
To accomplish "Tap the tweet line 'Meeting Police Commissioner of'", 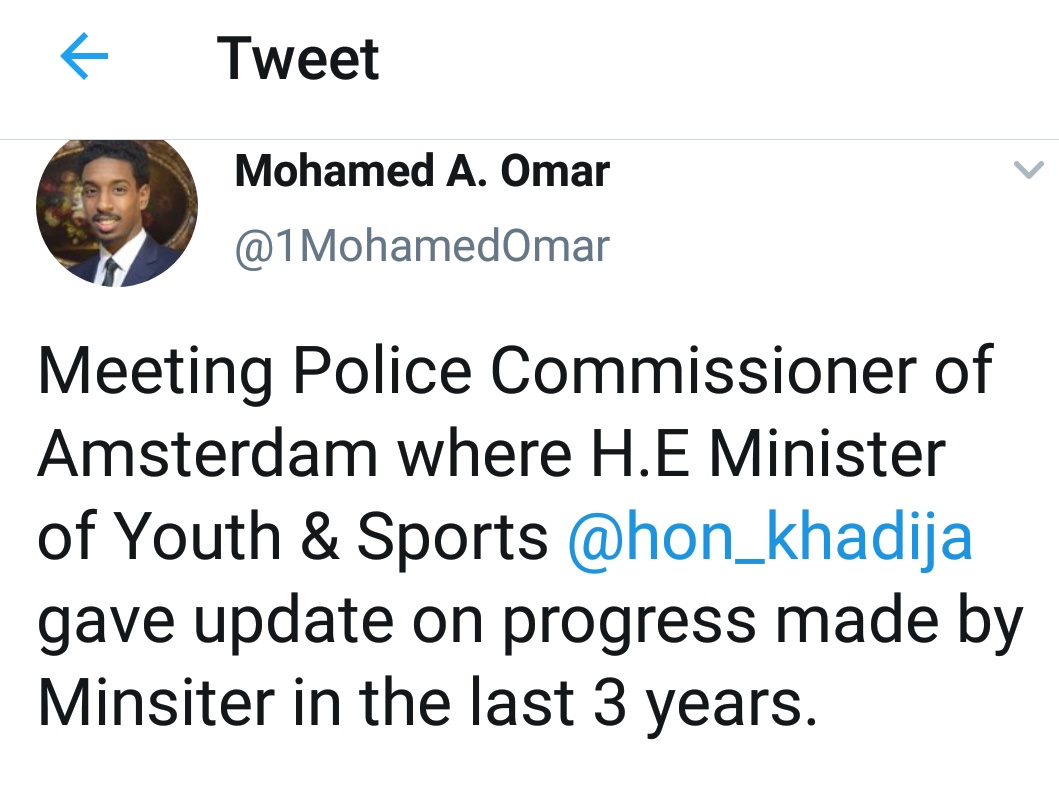I will coord(515,371).
